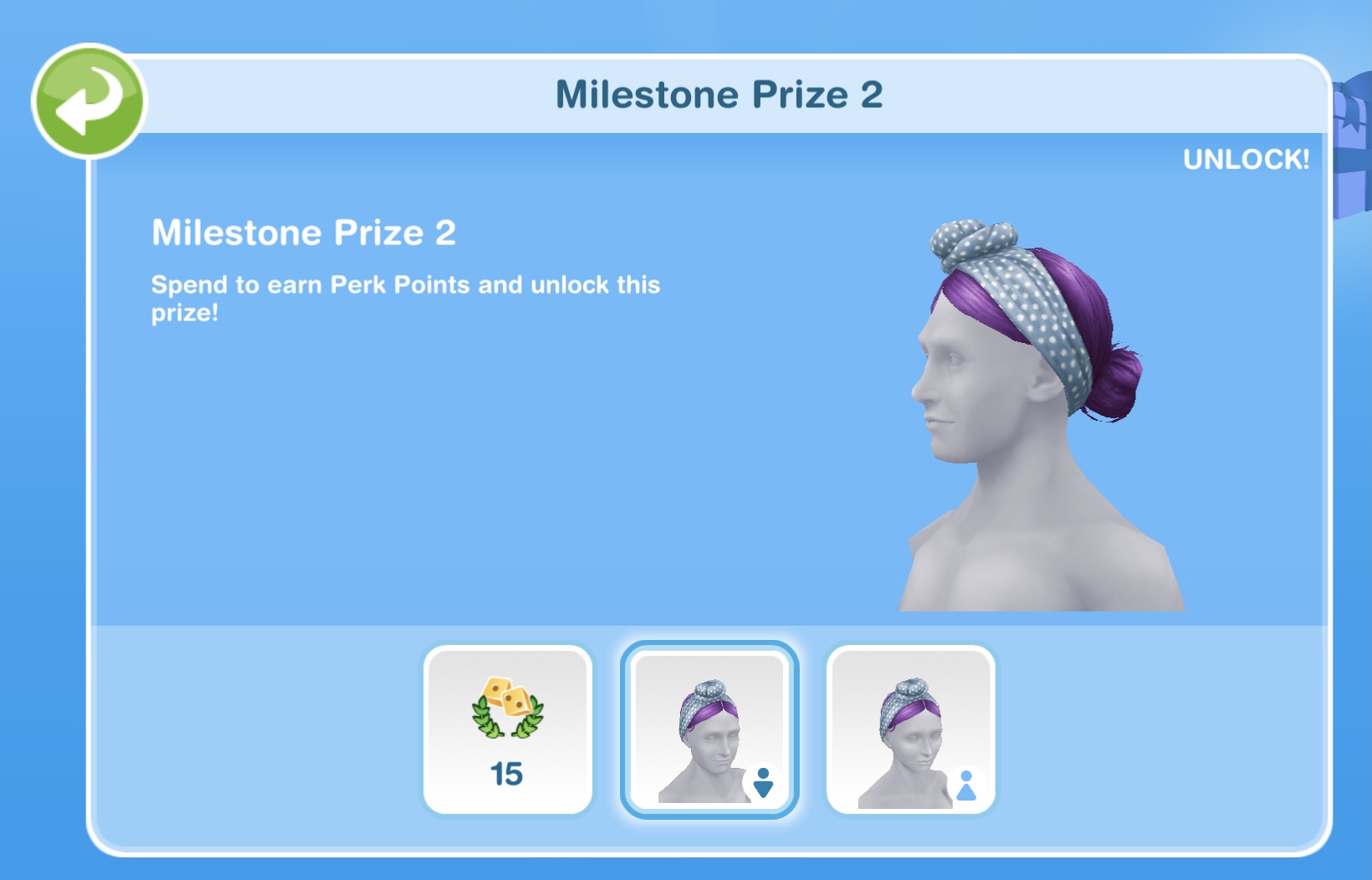Click the dice and laurel perk points icon

click(507, 708)
